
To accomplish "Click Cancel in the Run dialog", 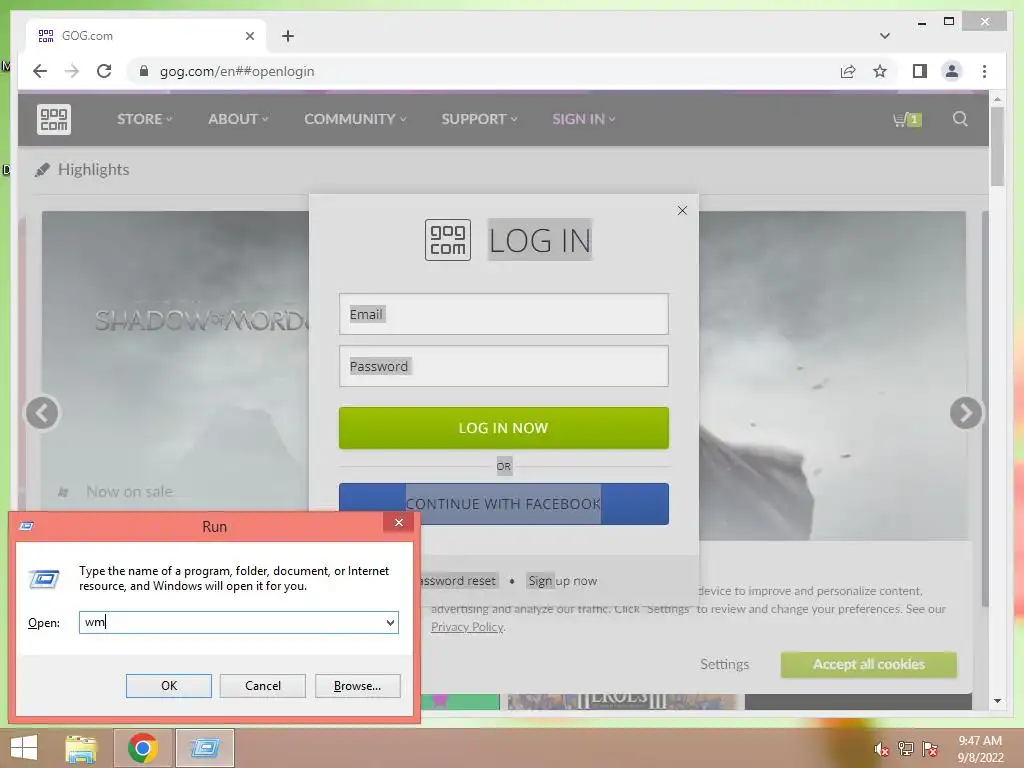I will point(263,686).
